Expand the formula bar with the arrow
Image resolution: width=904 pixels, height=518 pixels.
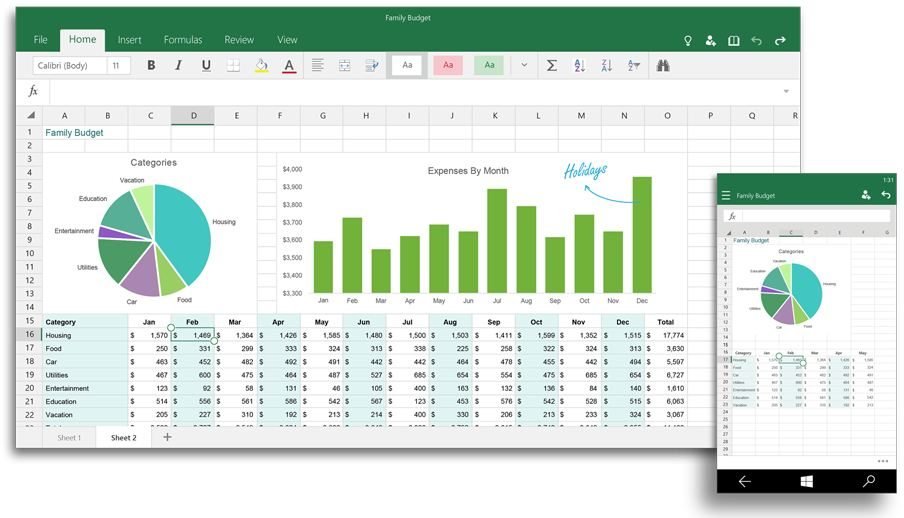786,91
